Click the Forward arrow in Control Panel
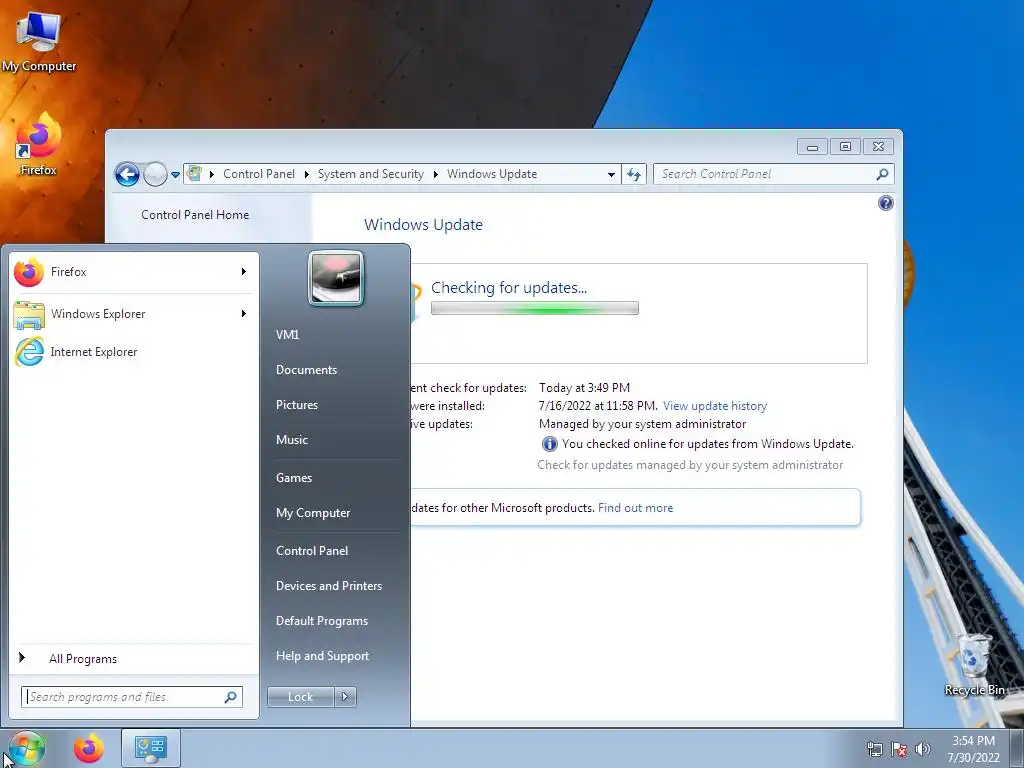Viewport: 1024px width, 768px height. (155, 174)
